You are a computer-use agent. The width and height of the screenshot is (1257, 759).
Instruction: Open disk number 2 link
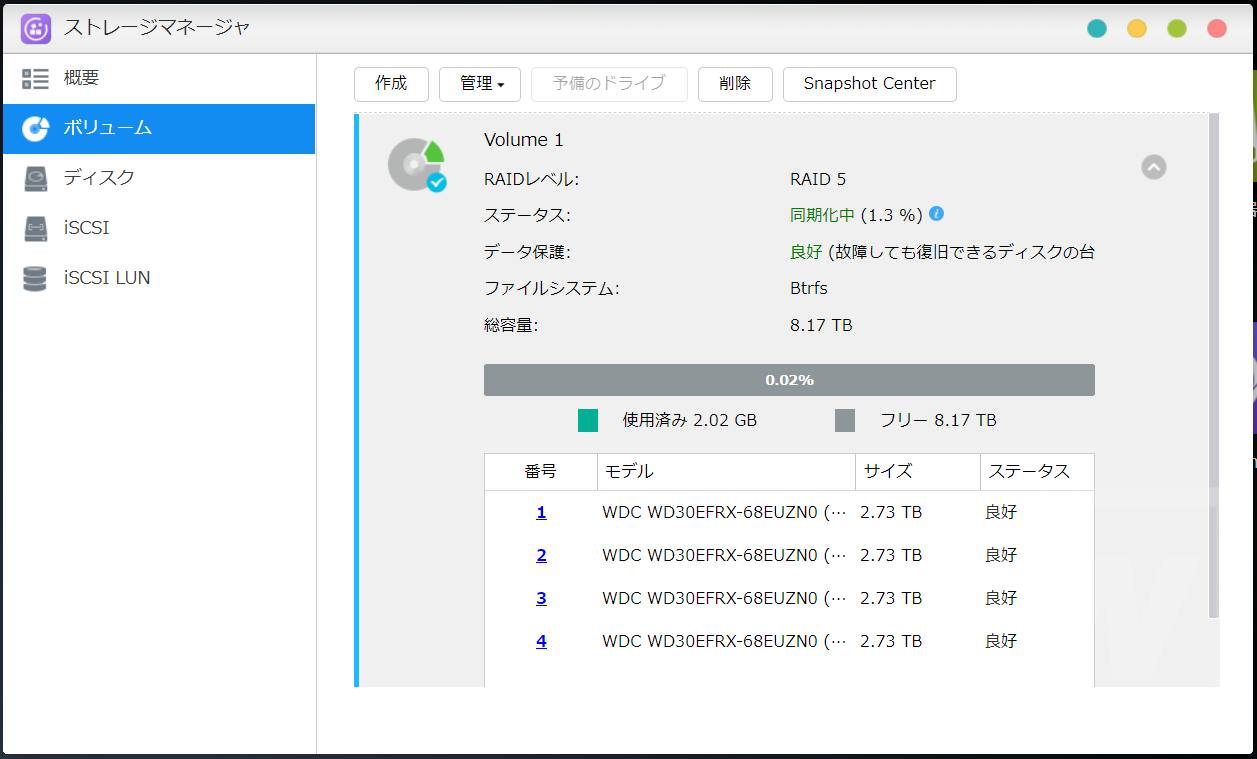541,555
